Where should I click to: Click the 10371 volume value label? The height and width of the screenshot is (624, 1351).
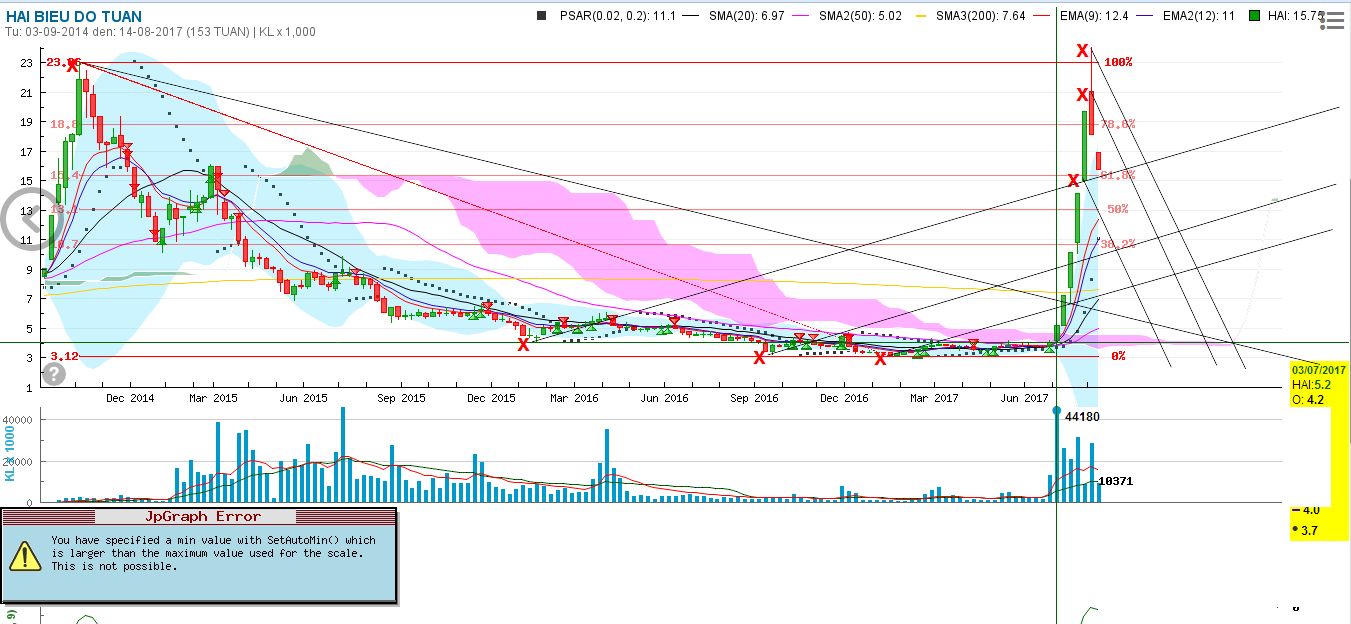[x=1116, y=482]
